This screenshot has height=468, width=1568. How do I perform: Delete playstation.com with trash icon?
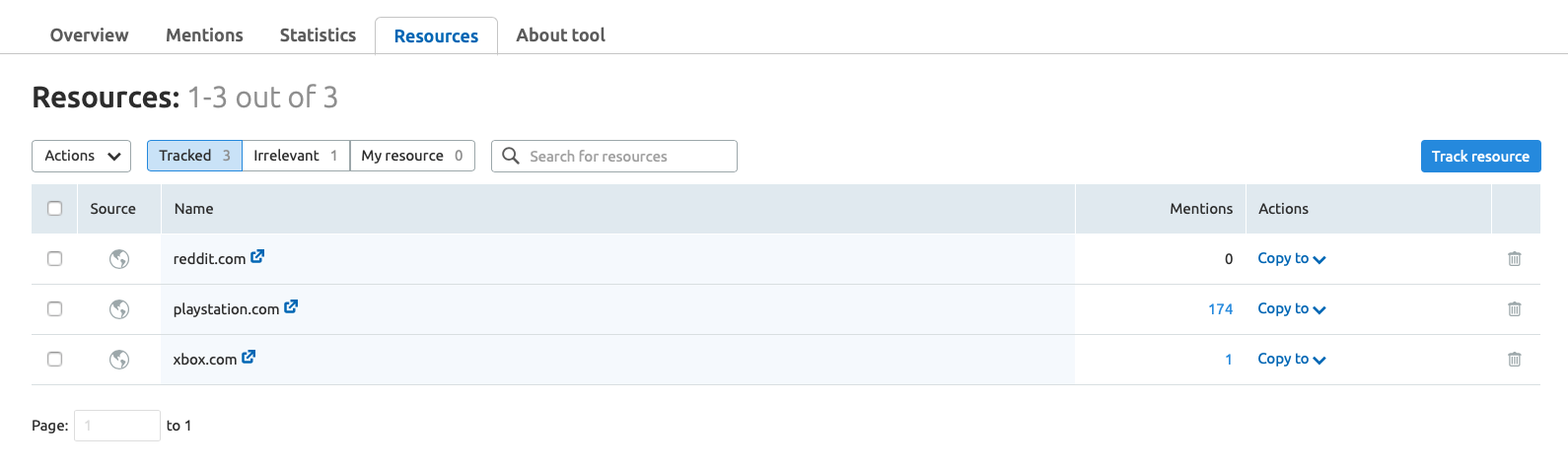(x=1515, y=309)
